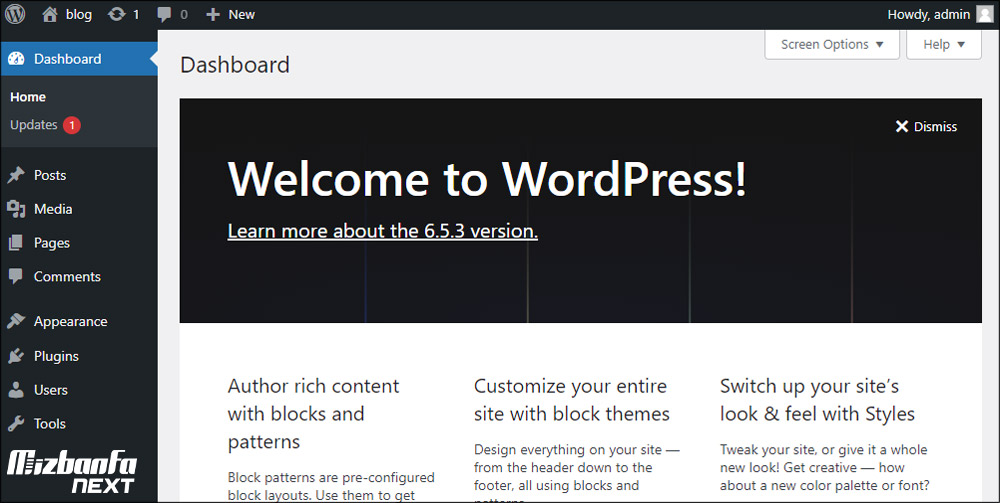Click the Plugins plug icon
Screen dimensions: 1000x503
tap(16, 356)
